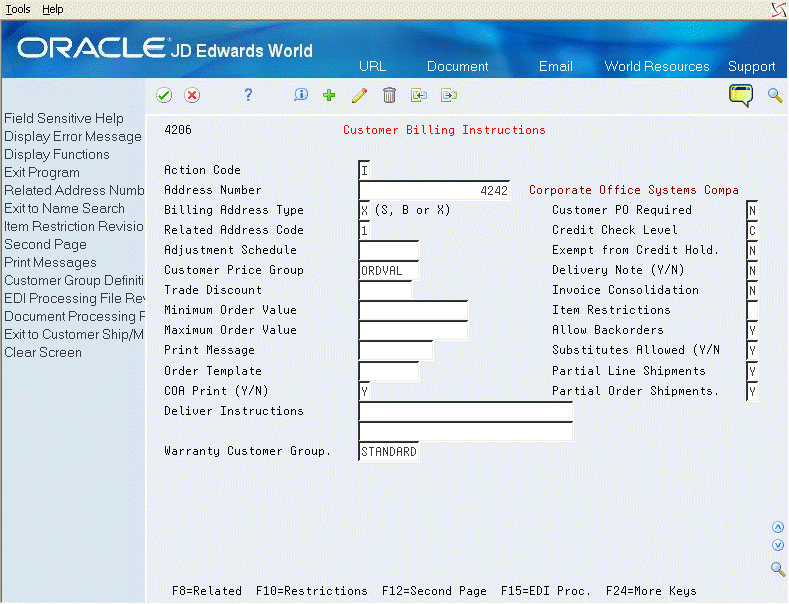Select Display Error Message
The width and height of the screenshot is (789, 604).
(73, 136)
